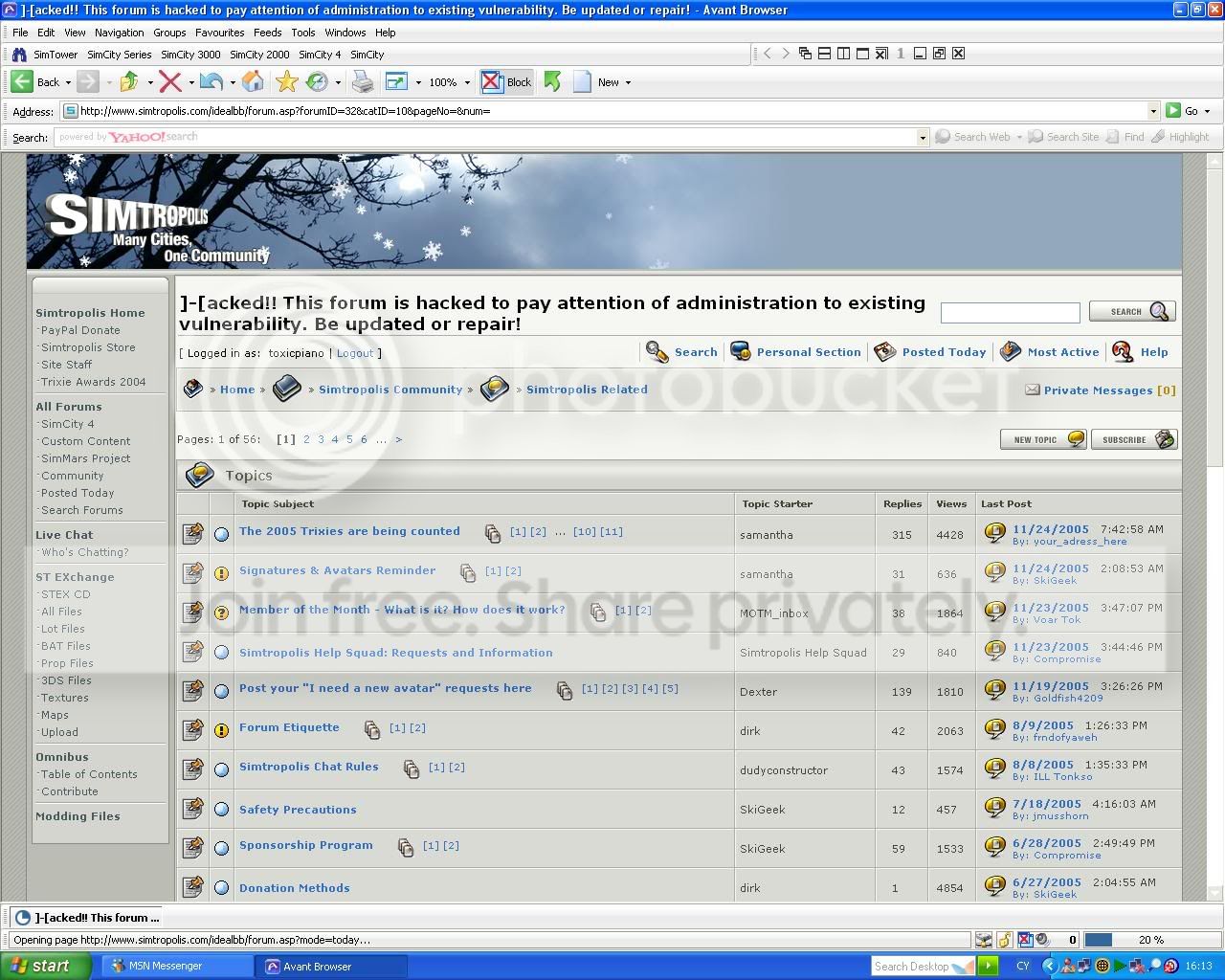This screenshot has height=980, width=1225.
Task: Click the Home toolbar icon
Action: (x=253, y=82)
